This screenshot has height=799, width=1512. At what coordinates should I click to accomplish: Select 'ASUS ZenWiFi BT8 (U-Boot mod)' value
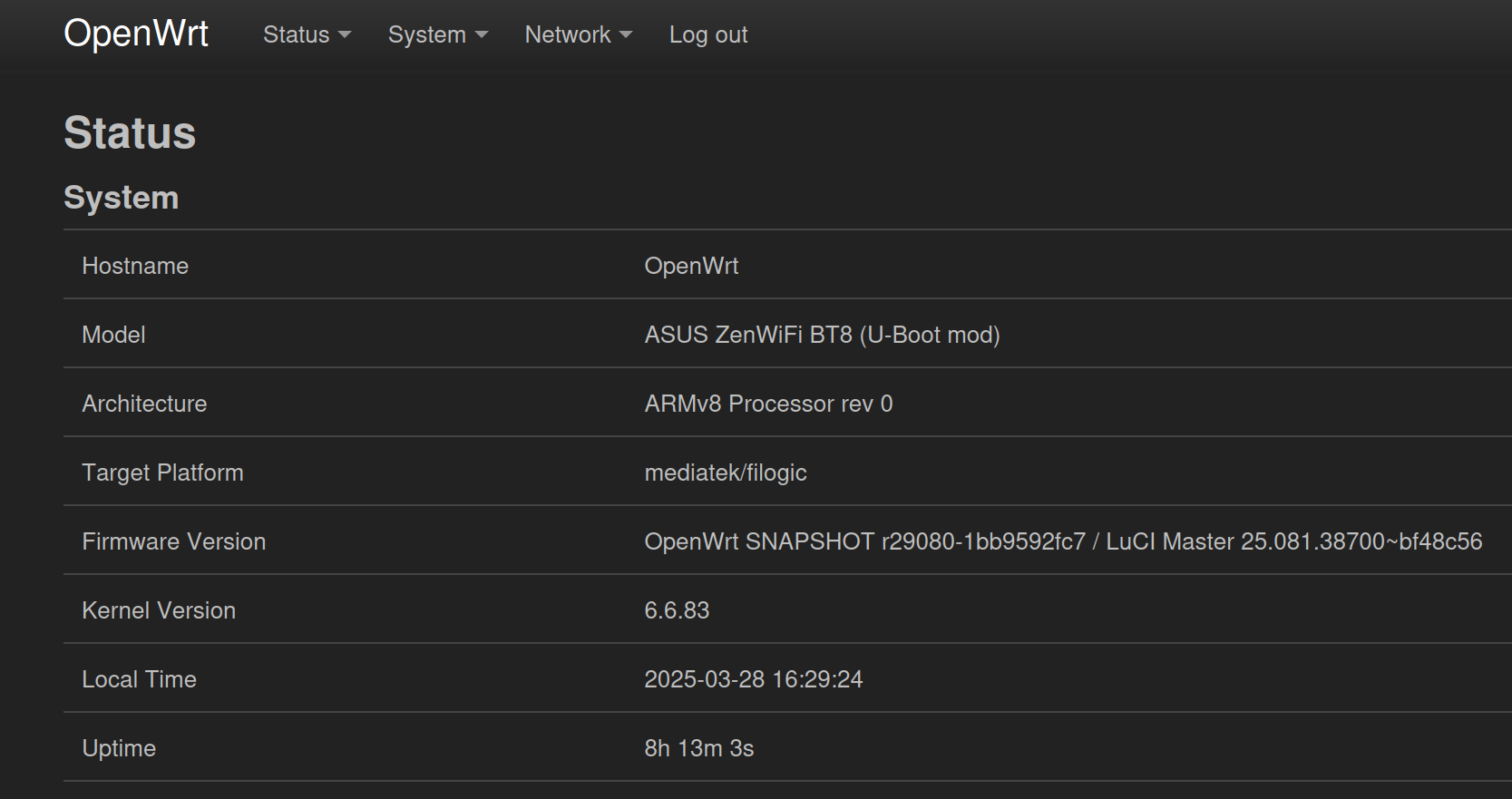[x=822, y=335]
